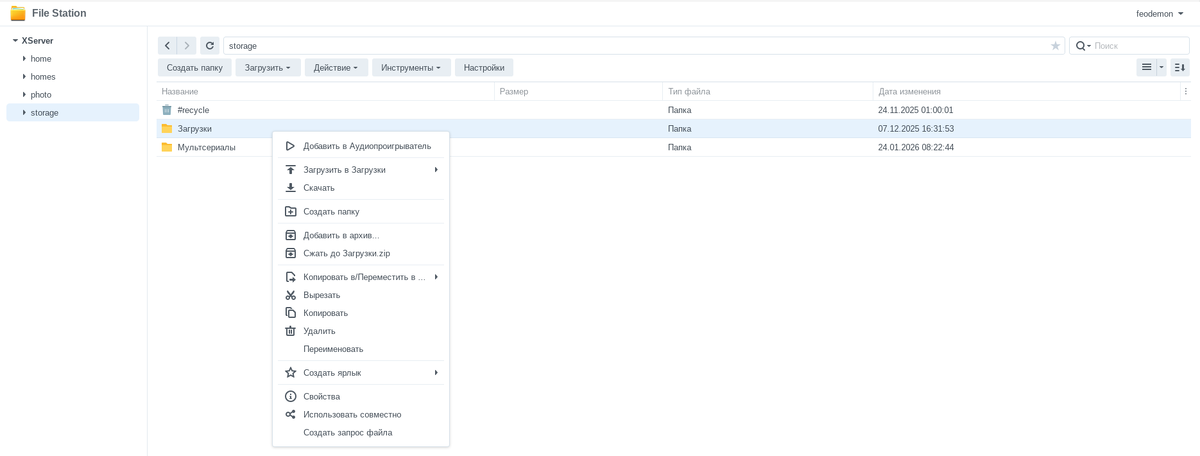Expand the home tree node
This screenshot has height=456, width=1200.
pyautogui.click(x=24, y=59)
